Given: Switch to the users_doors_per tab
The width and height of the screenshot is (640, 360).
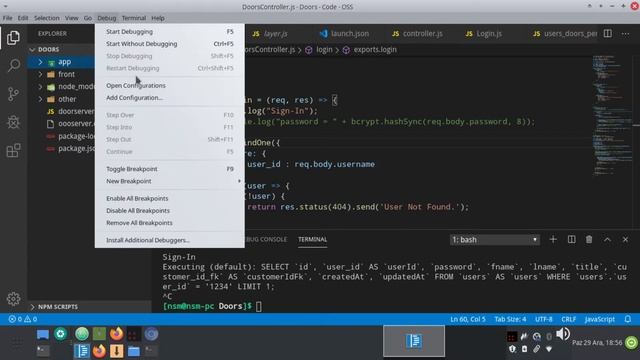Looking at the screenshot, I should click(x=565, y=33).
